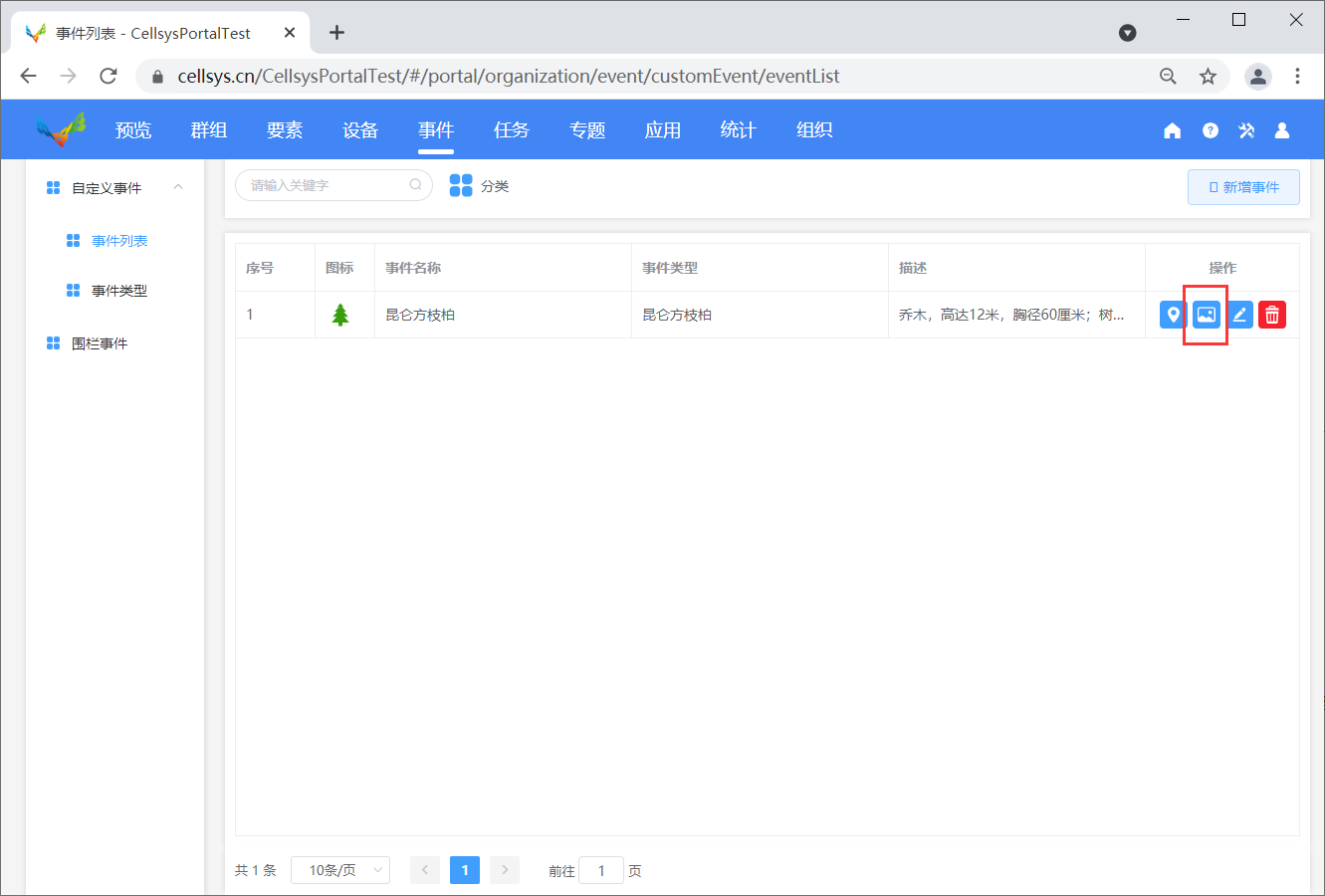The width and height of the screenshot is (1325, 896).
Task: Open the image gallery icon for 昆仑方枝柏
Action: click(1207, 315)
